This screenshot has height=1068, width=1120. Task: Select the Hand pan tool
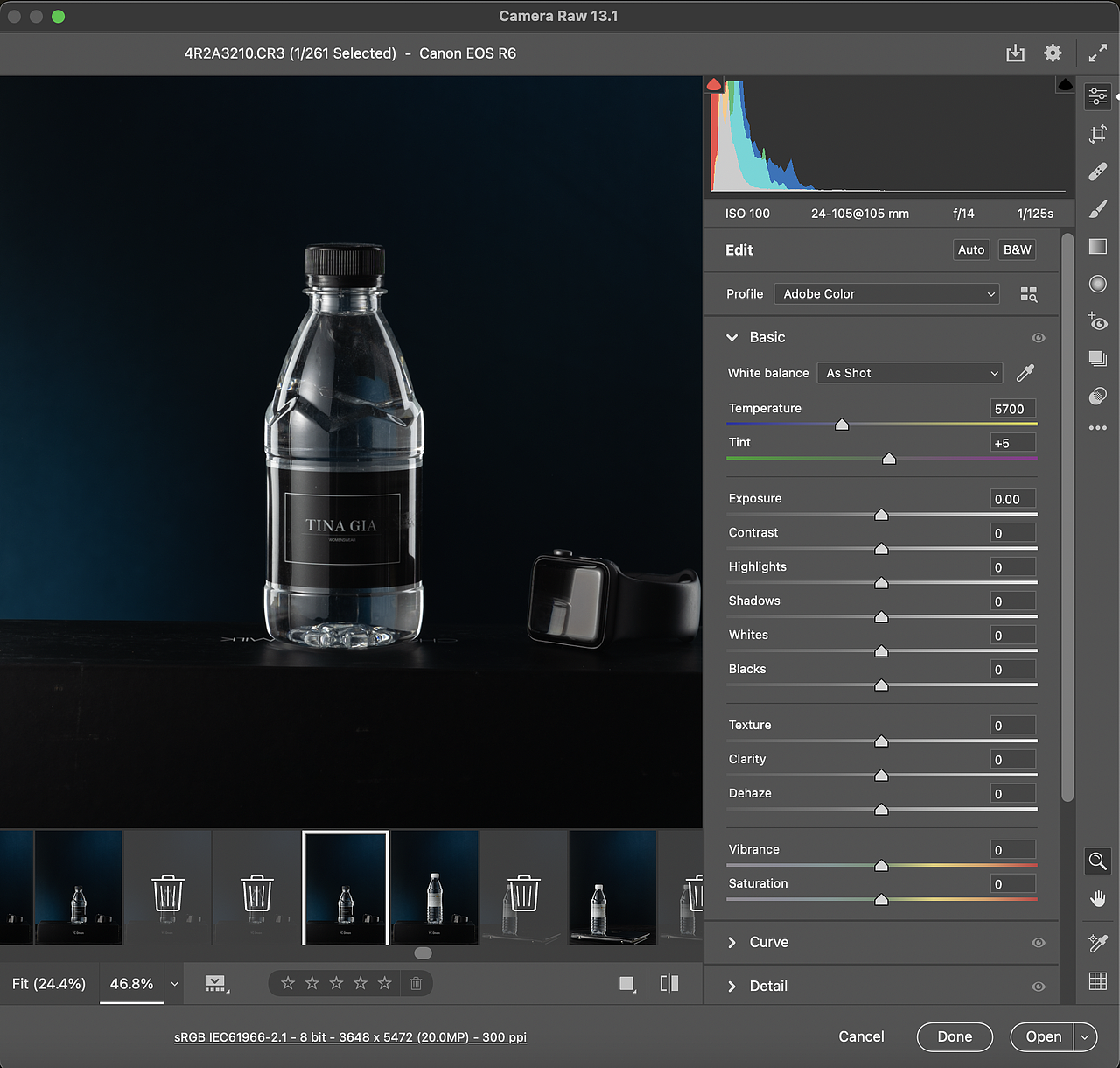coord(1098,898)
